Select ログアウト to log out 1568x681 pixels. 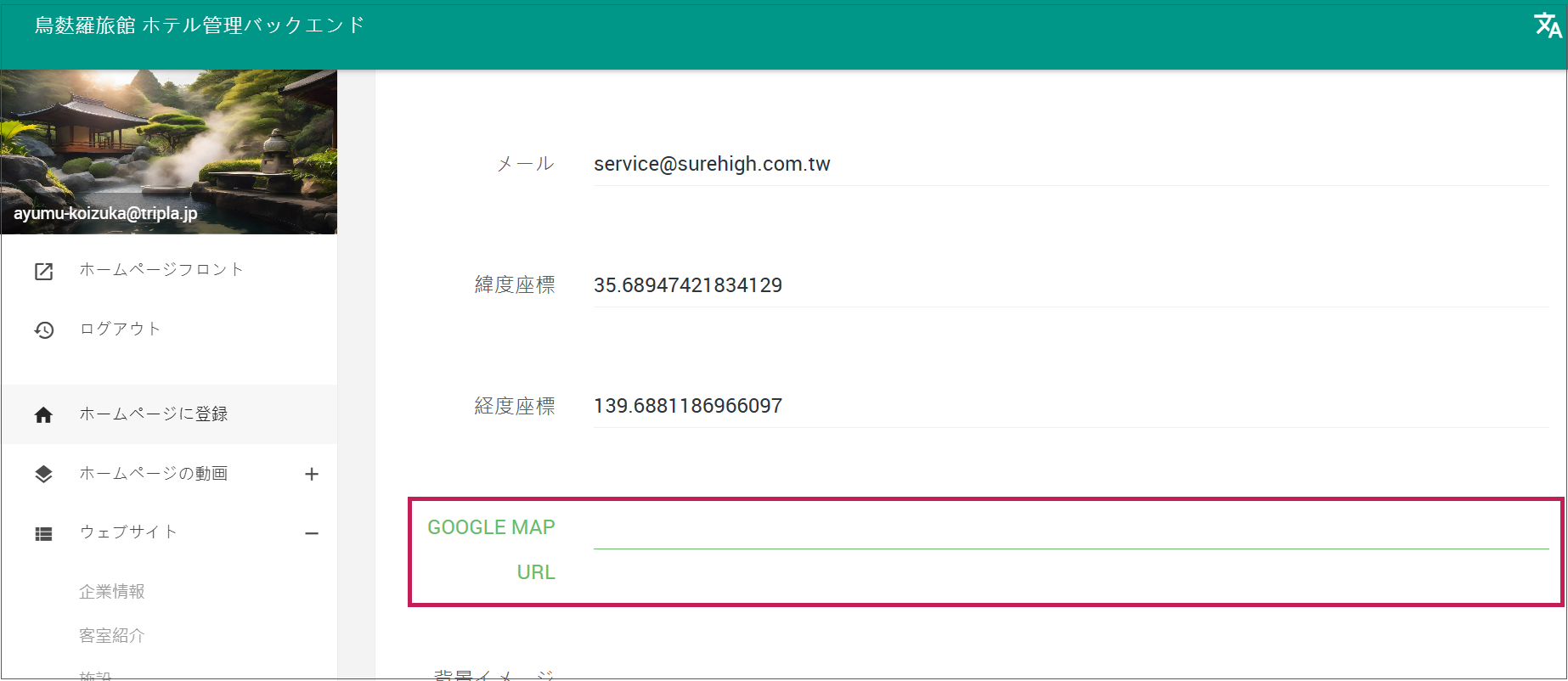coord(120,329)
